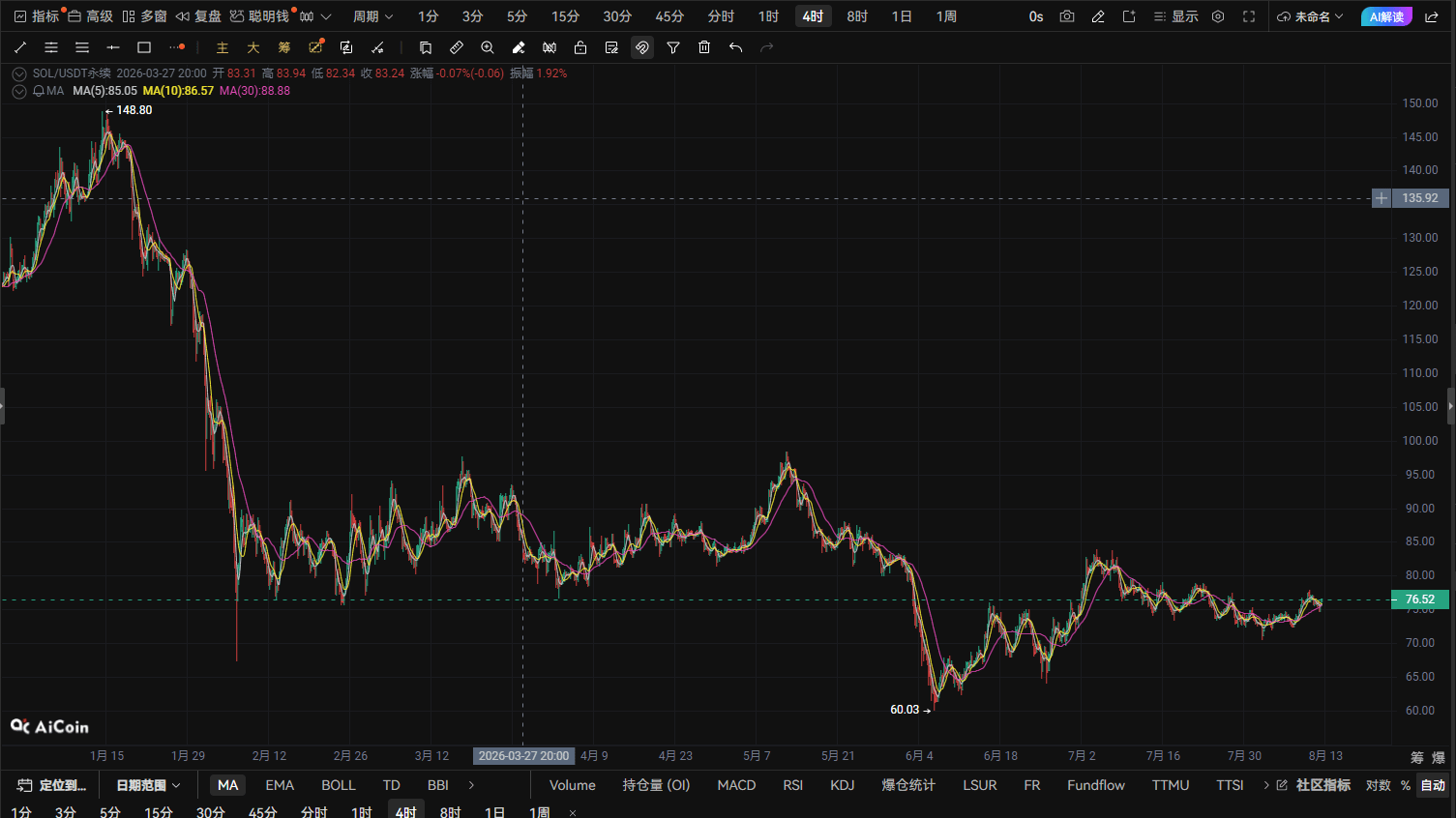
Task: Toggle the BOLL main indicator
Action: (339, 785)
